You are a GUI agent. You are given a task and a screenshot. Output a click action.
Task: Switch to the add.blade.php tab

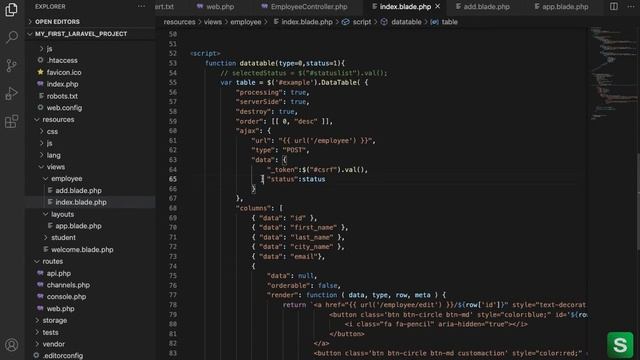pos(482,7)
